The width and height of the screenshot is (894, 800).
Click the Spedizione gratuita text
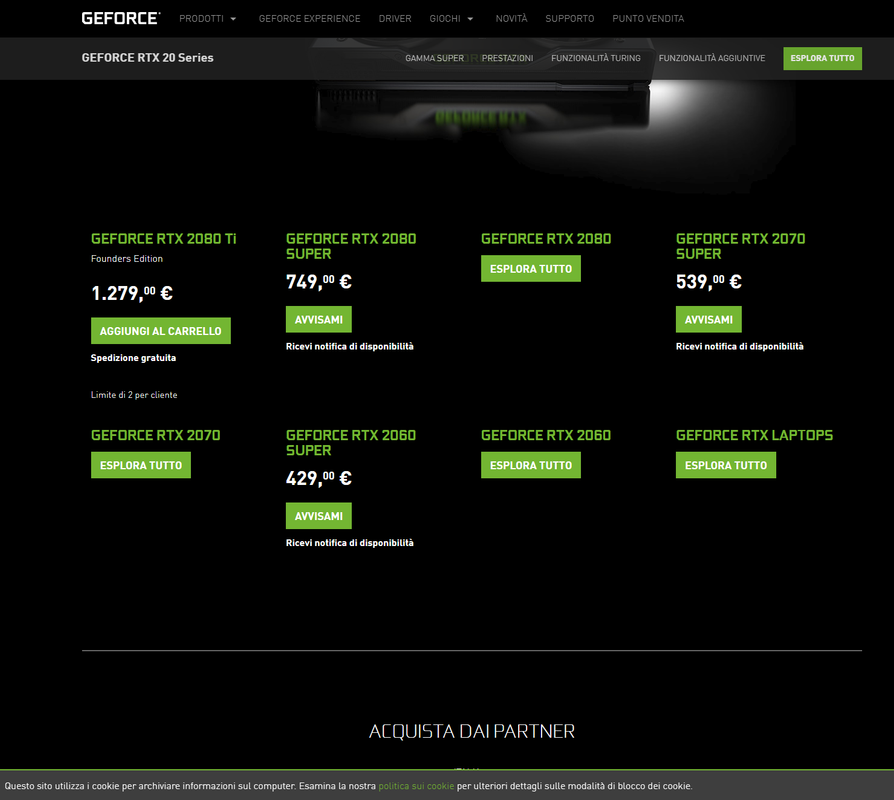[133, 358]
